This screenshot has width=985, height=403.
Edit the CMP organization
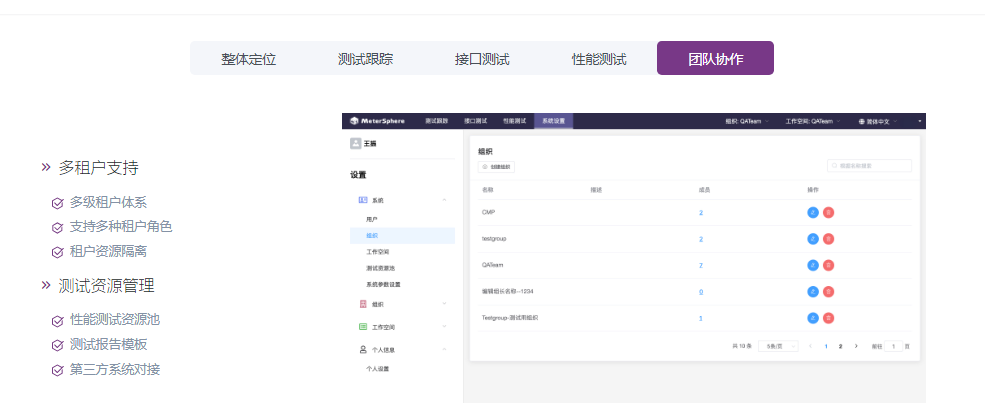813,213
